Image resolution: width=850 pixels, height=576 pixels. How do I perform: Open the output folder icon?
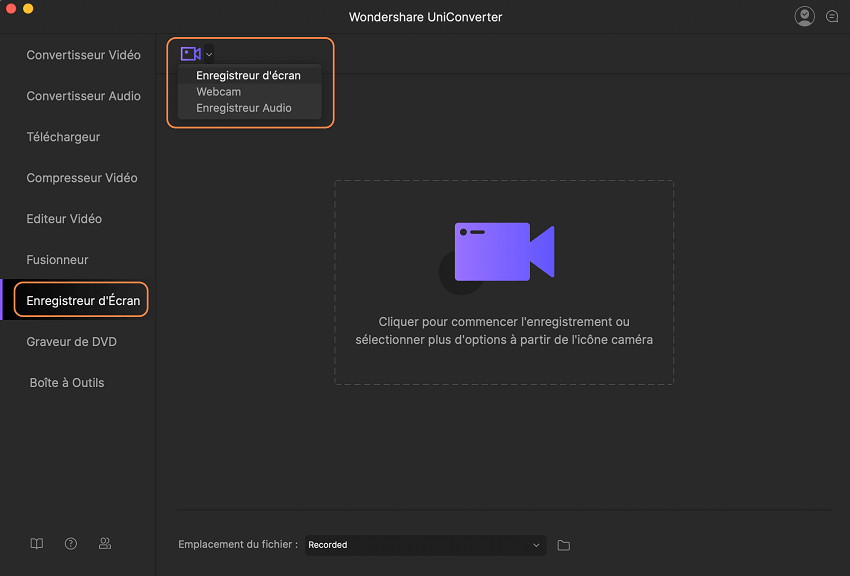click(x=564, y=545)
